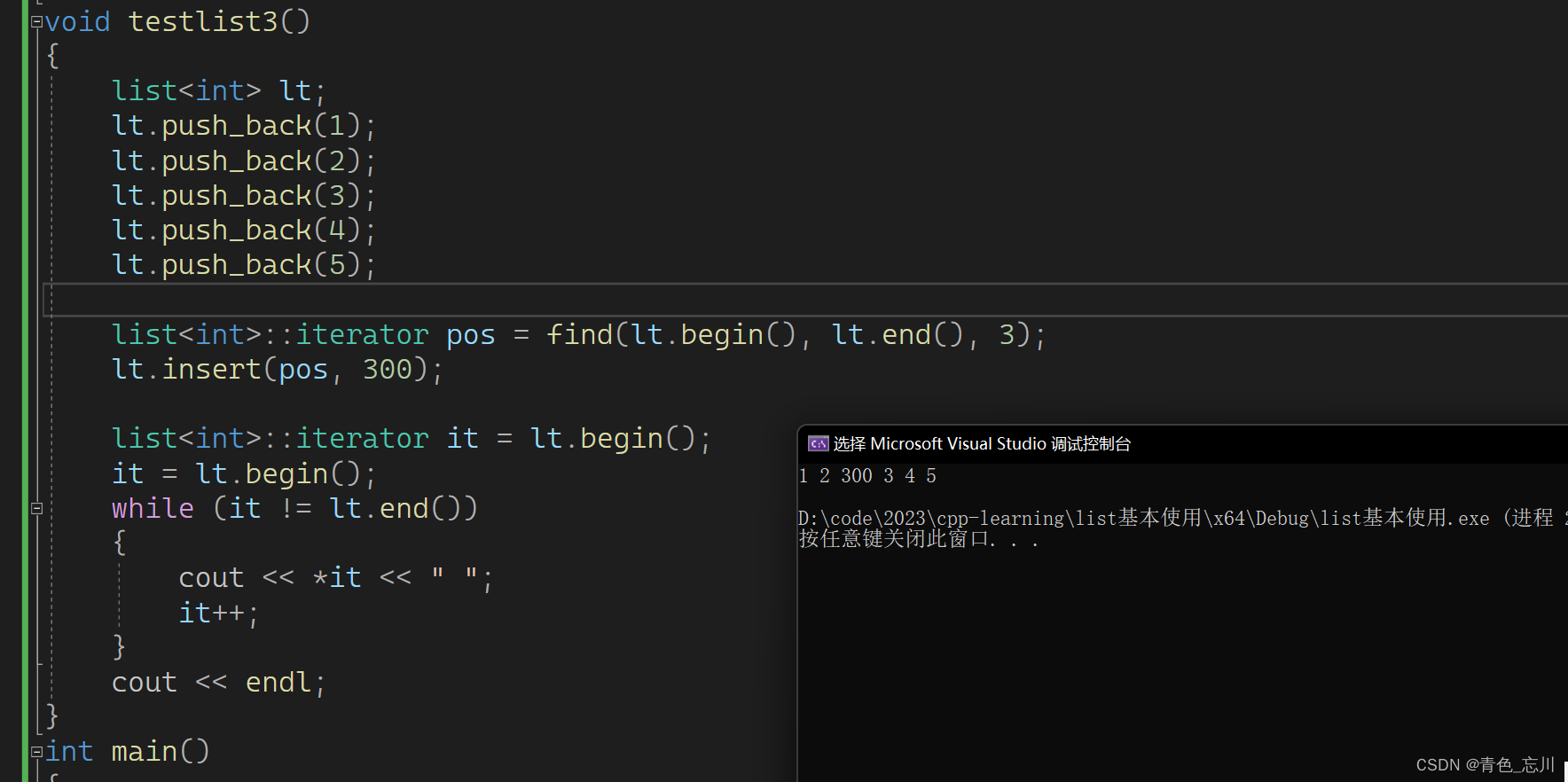Screen dimensions: 1568x782
Task: Click the 'lt.push_back(5);' line
Action: pos(244,265)
